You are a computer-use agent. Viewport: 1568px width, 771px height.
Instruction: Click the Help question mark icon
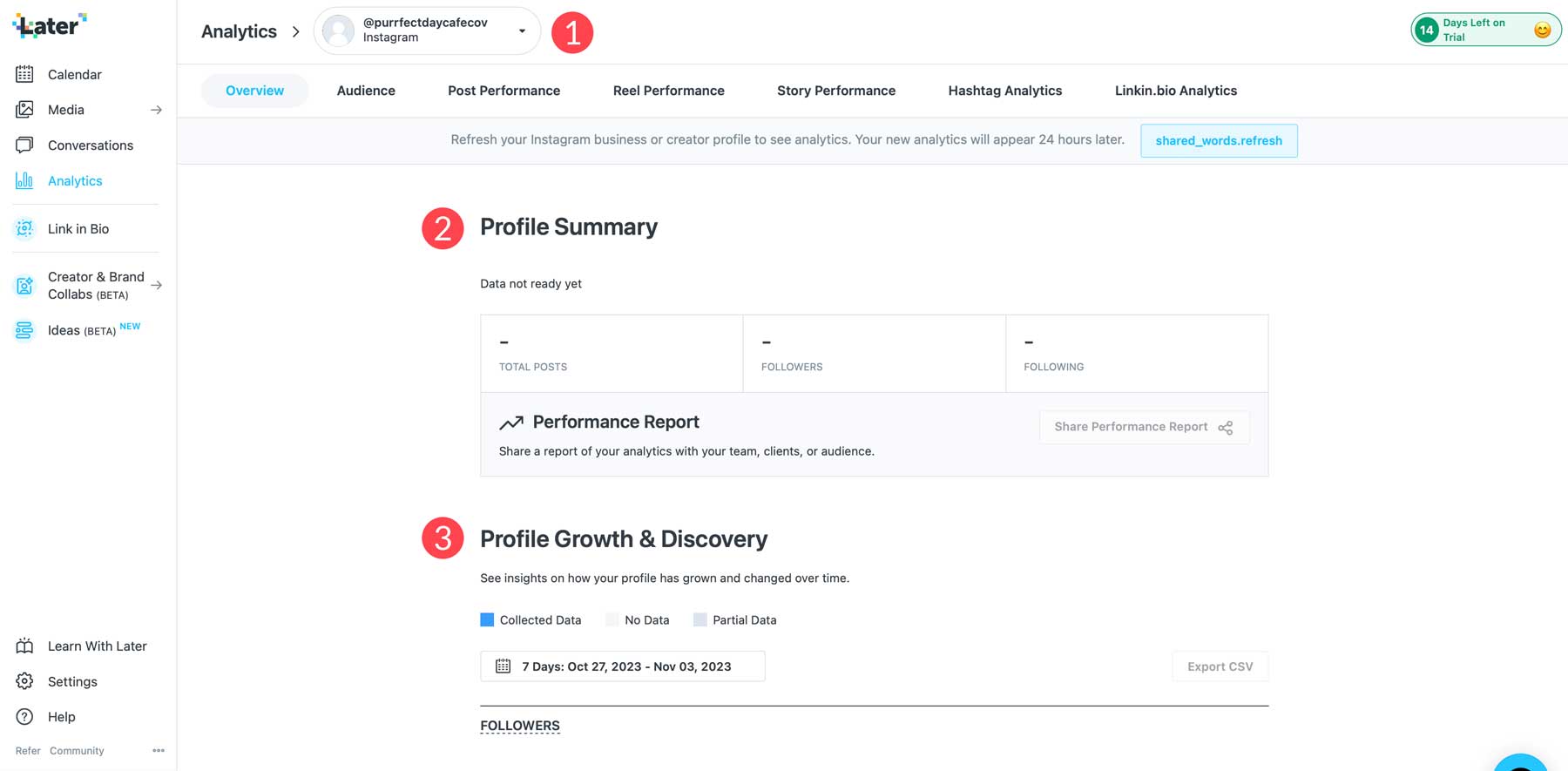pos(24,717)
